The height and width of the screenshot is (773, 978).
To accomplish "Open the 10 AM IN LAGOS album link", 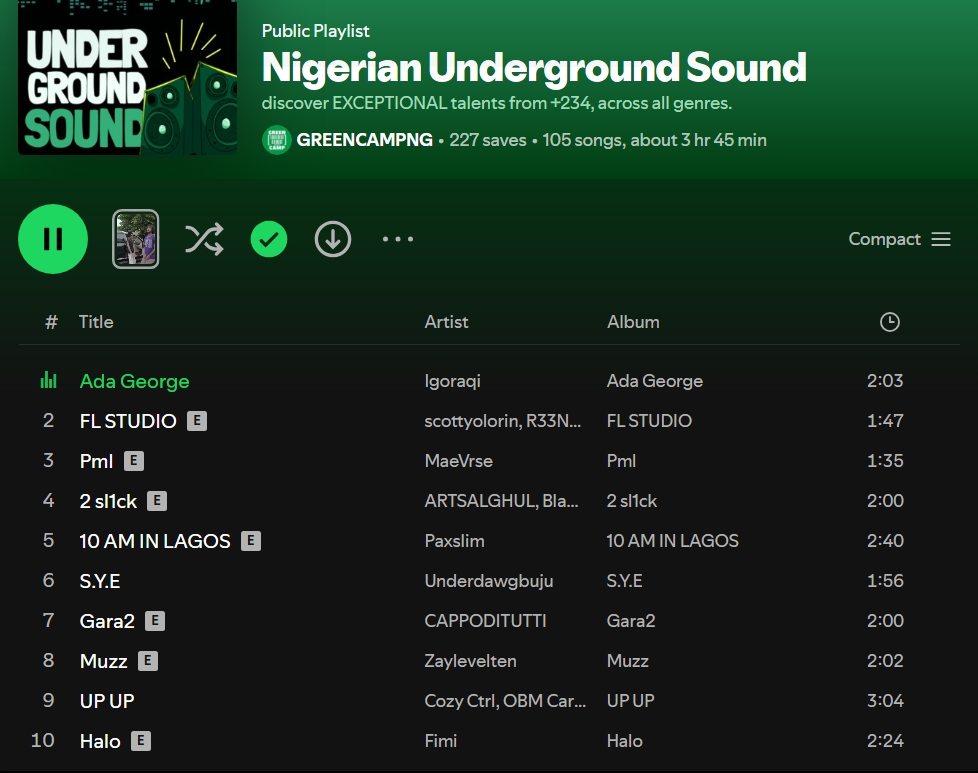I will tap(672, 541).
